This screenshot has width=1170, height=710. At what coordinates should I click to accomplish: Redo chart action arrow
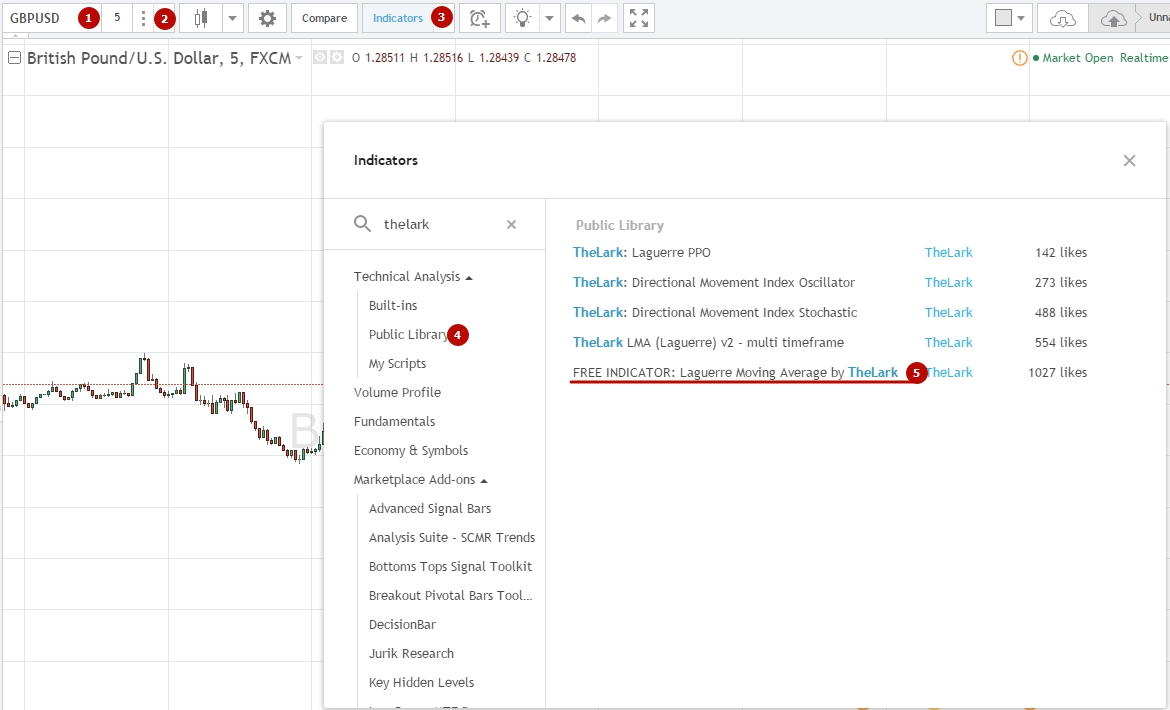tap(604, 18)
